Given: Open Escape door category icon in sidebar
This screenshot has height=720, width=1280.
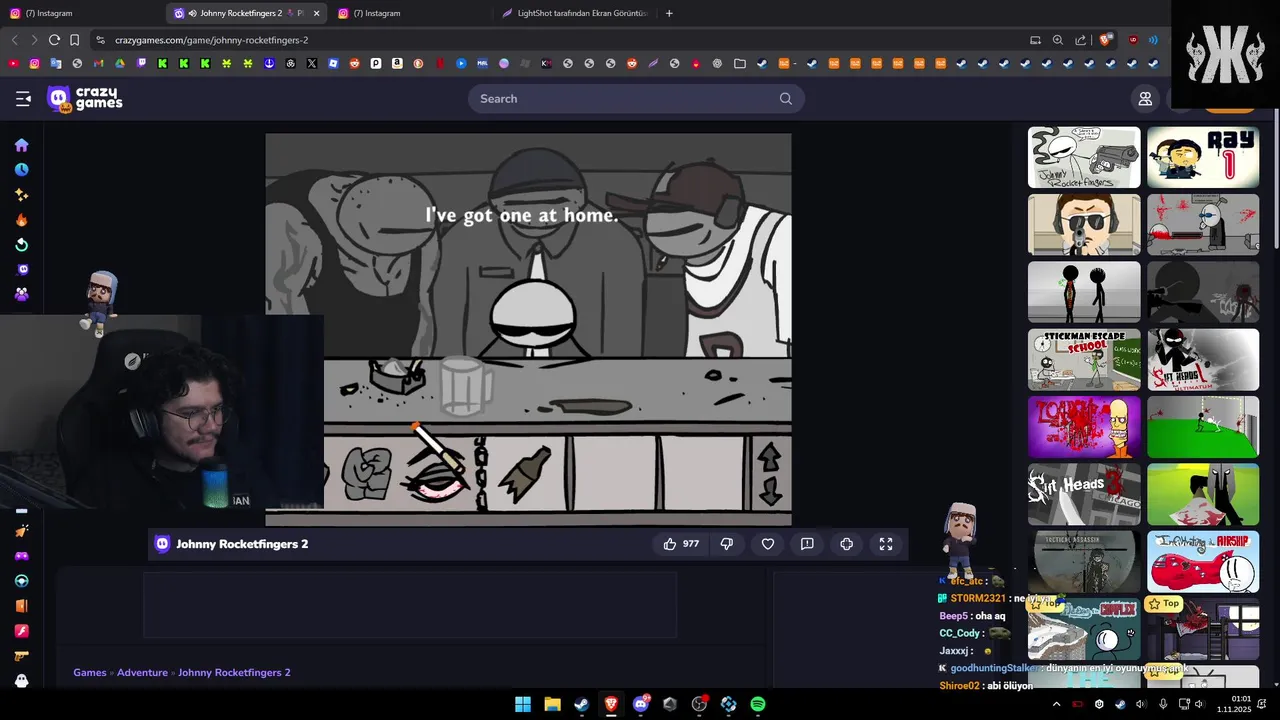Looking at the screenshot, I should (21, 606).
